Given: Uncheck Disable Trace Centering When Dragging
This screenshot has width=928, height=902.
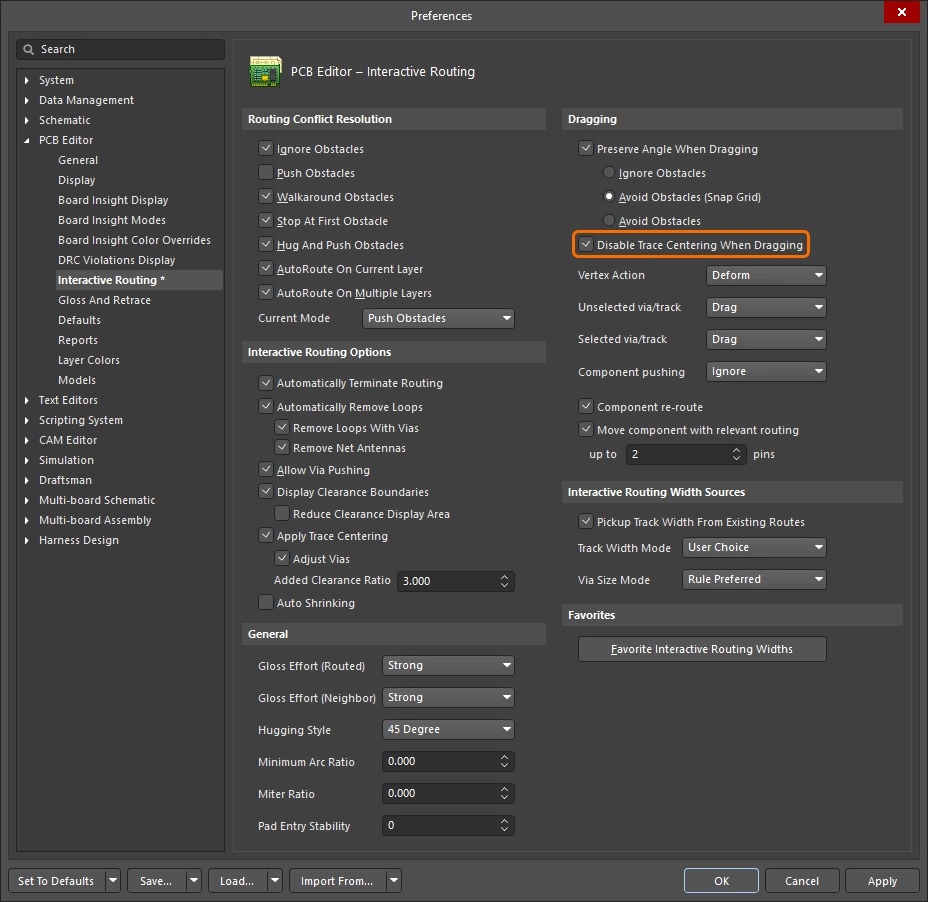Looking at the screenshot, I should click(x=587, y=244).
